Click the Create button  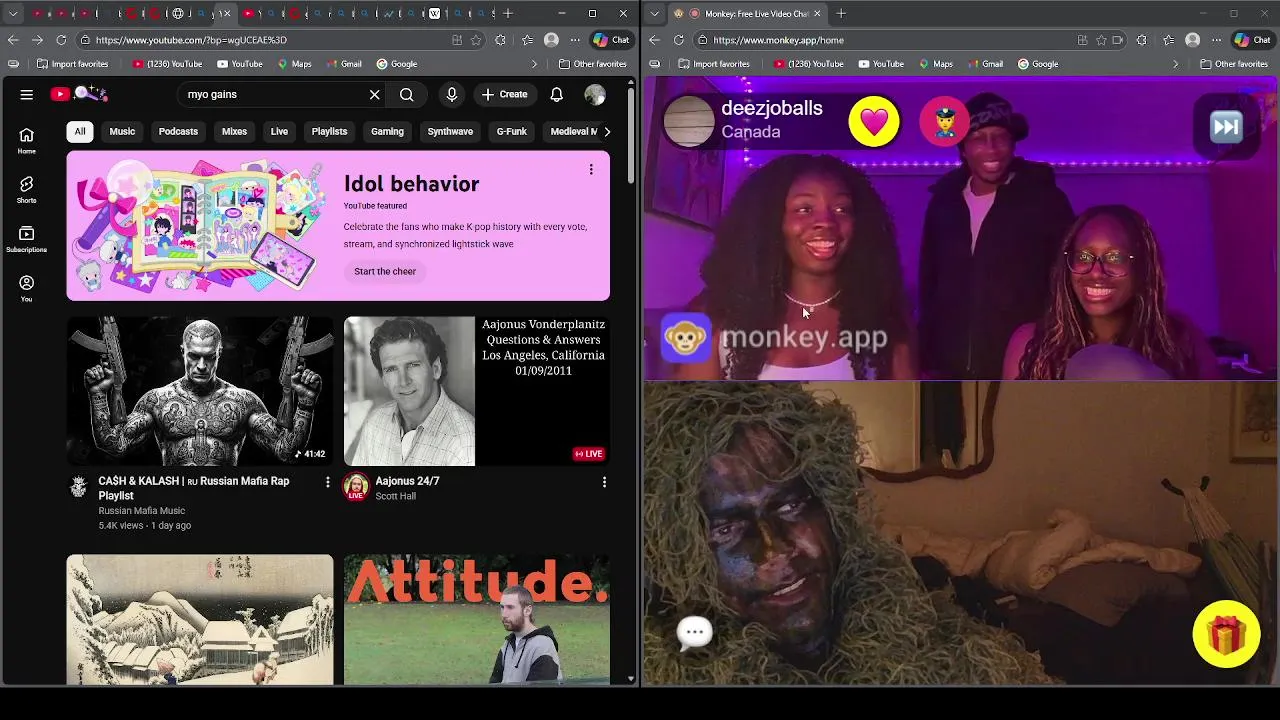[504, 94]
